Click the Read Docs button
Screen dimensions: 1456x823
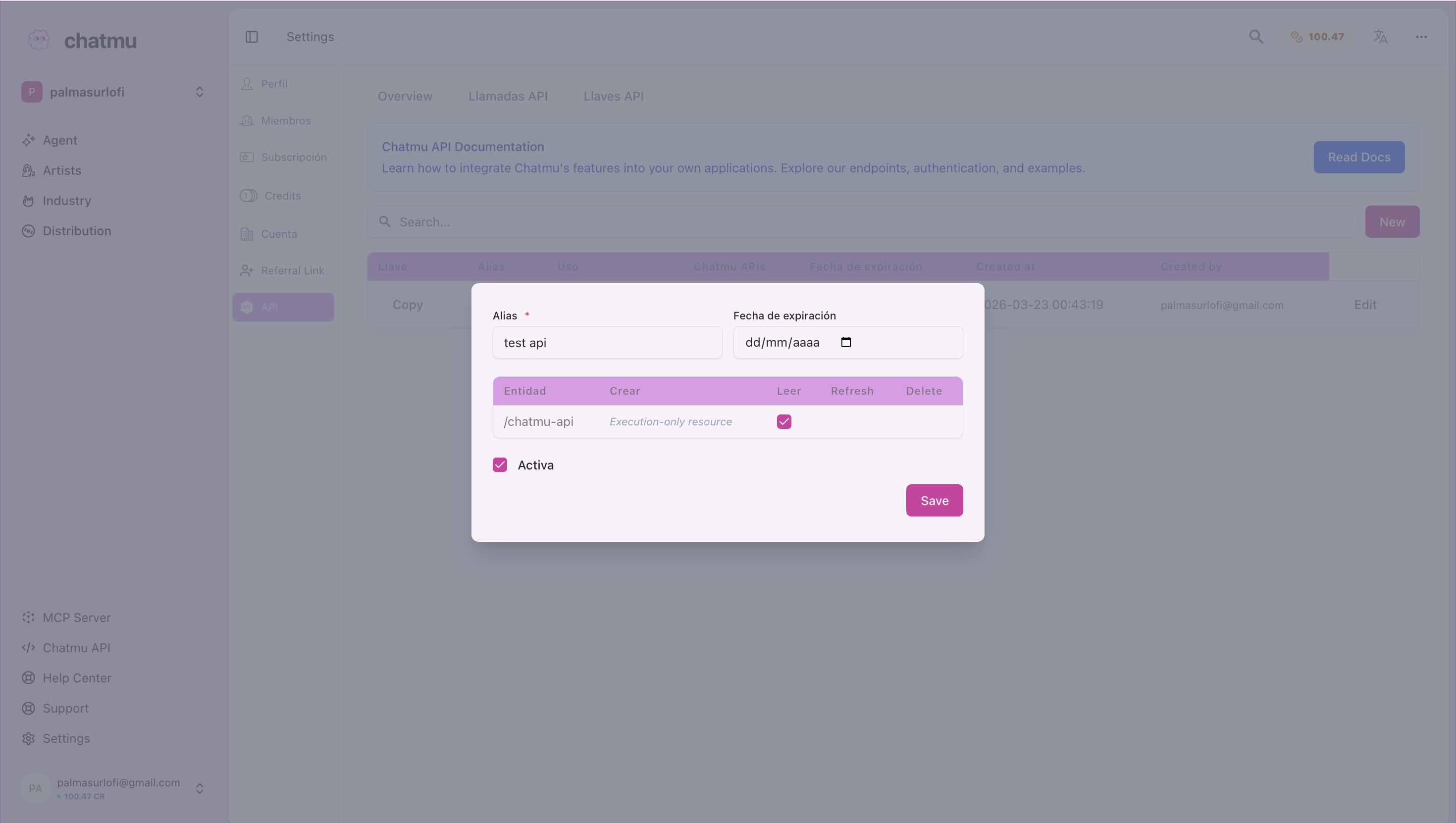tap(1358, 156)
